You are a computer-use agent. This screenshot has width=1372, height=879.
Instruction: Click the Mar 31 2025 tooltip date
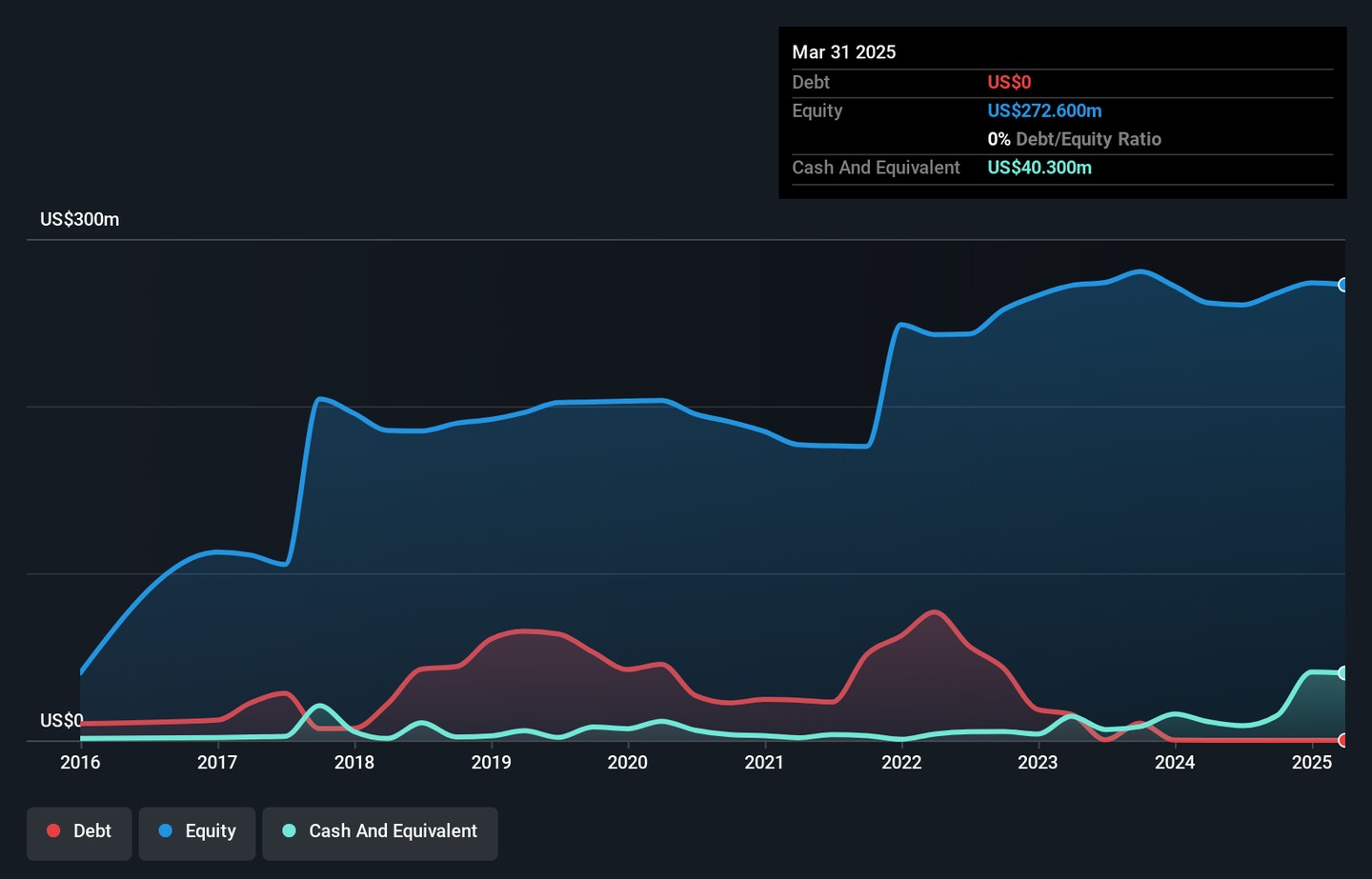pyautogui.click(x=844, y=52)
